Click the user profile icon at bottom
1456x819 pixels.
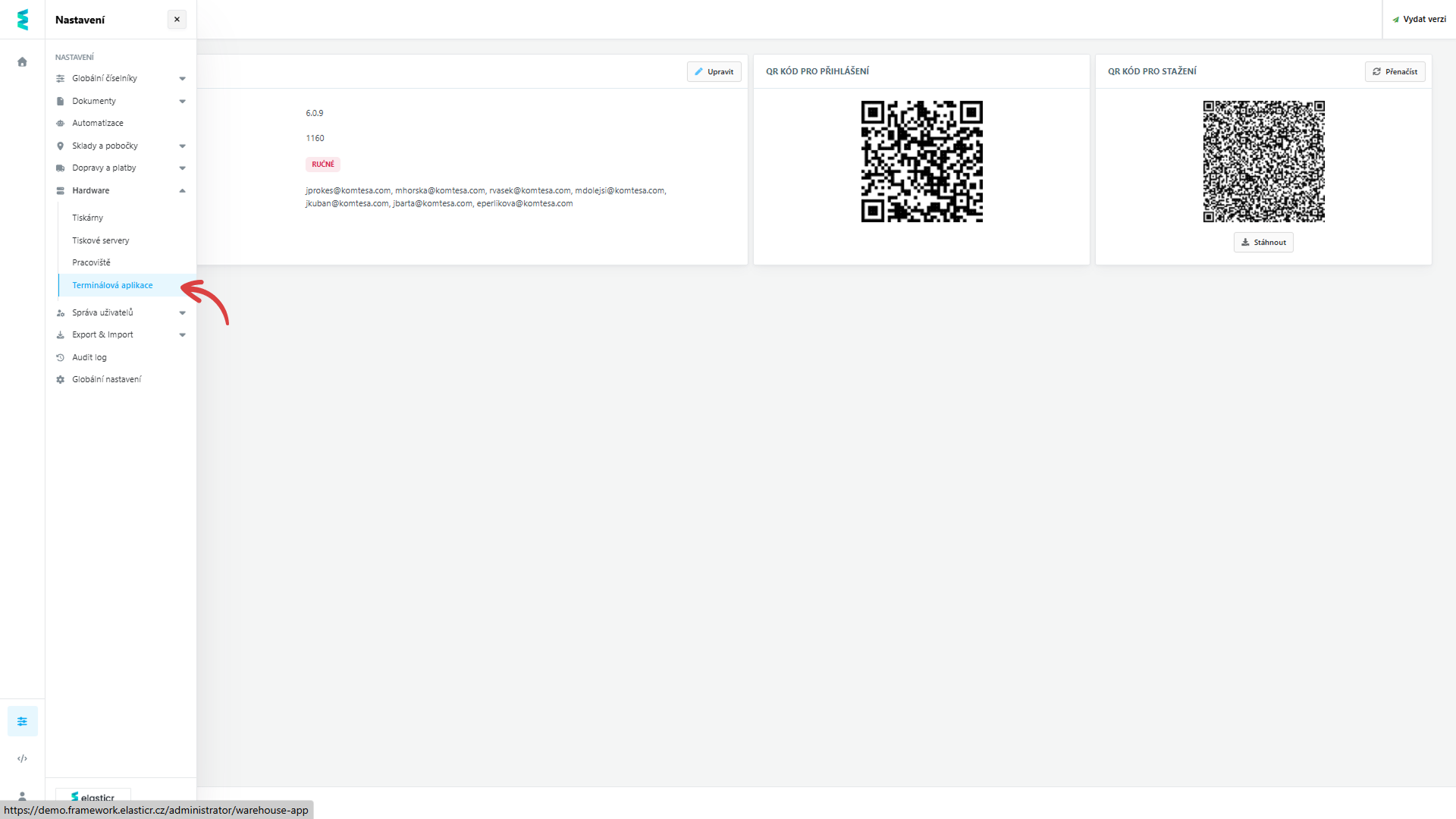[22, 795]
